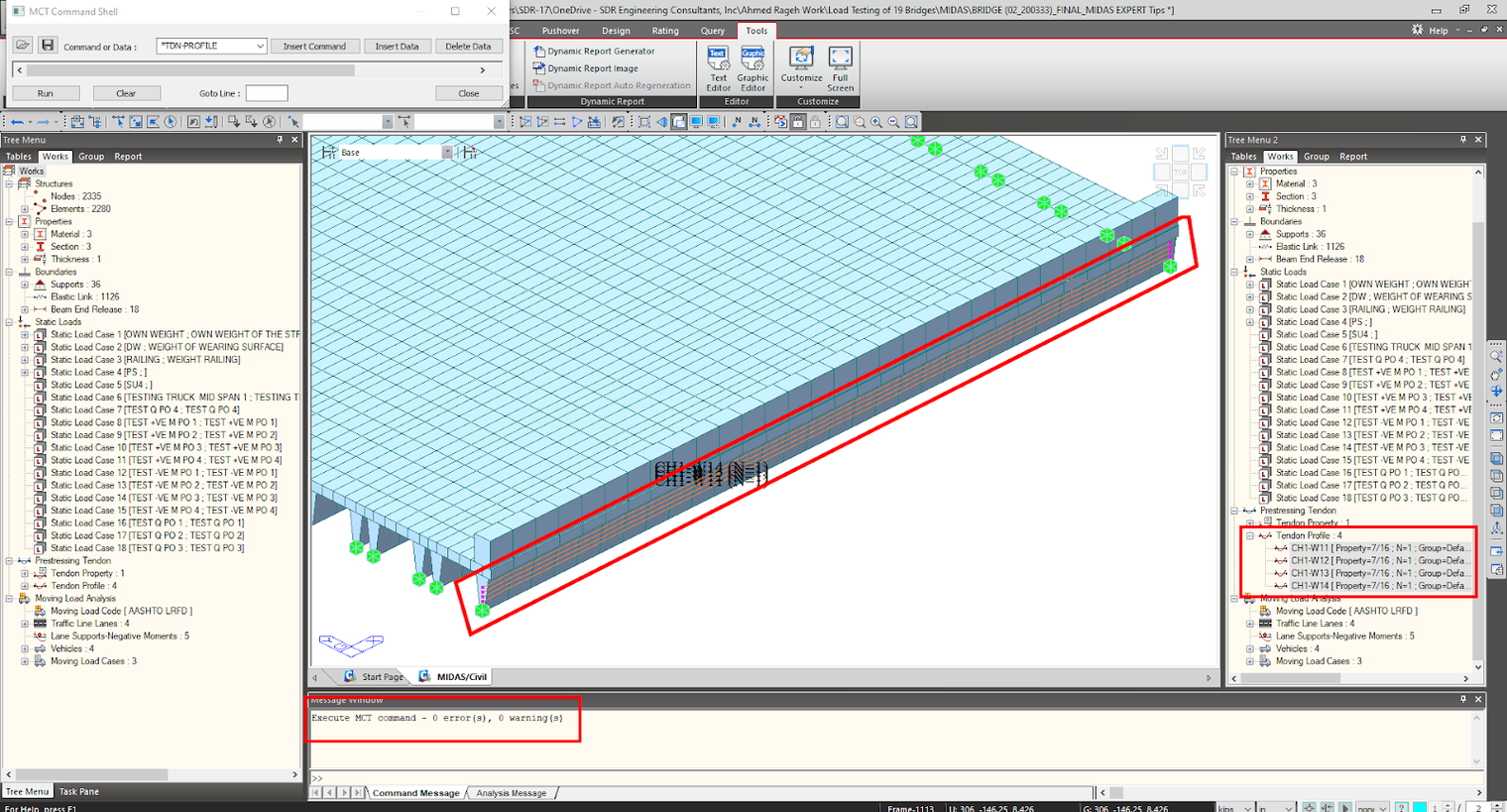The width and height of the screenshot is (1507, 812).
Task: Toggle auto-hide pin on Tree Menu panel
Action: click(281, 139)
